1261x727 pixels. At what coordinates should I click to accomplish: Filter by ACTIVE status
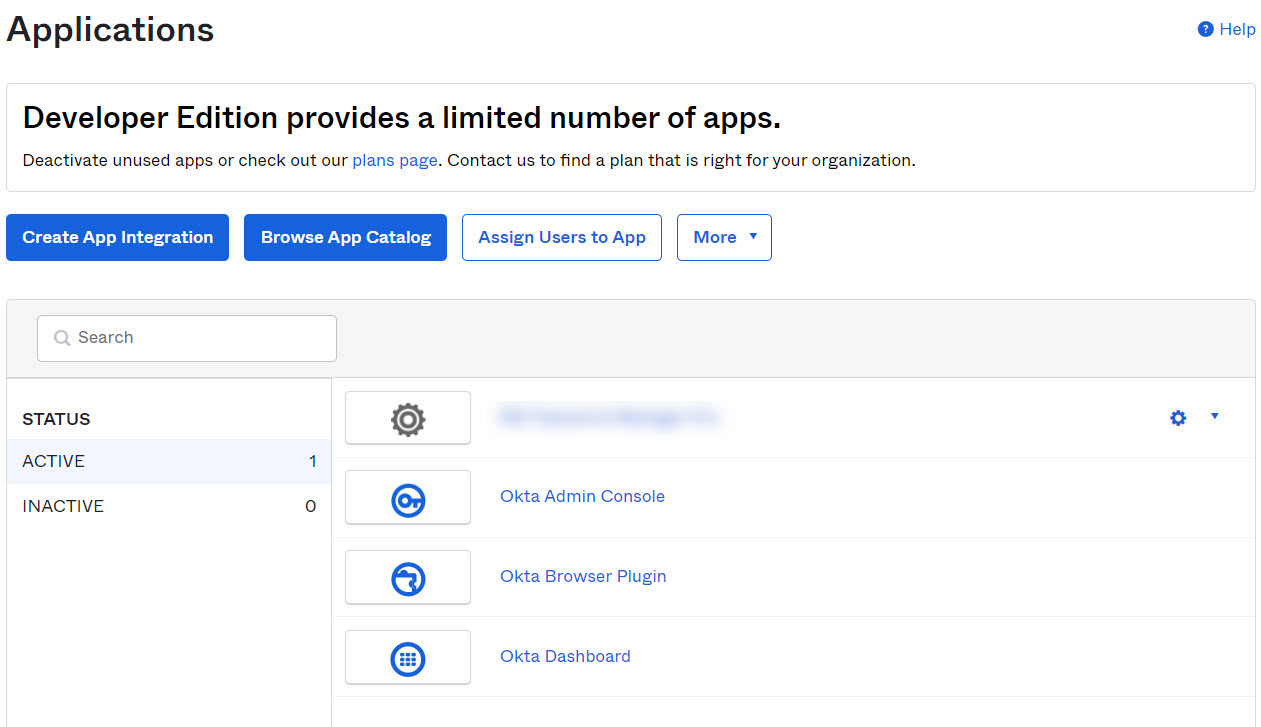(54, 461)
